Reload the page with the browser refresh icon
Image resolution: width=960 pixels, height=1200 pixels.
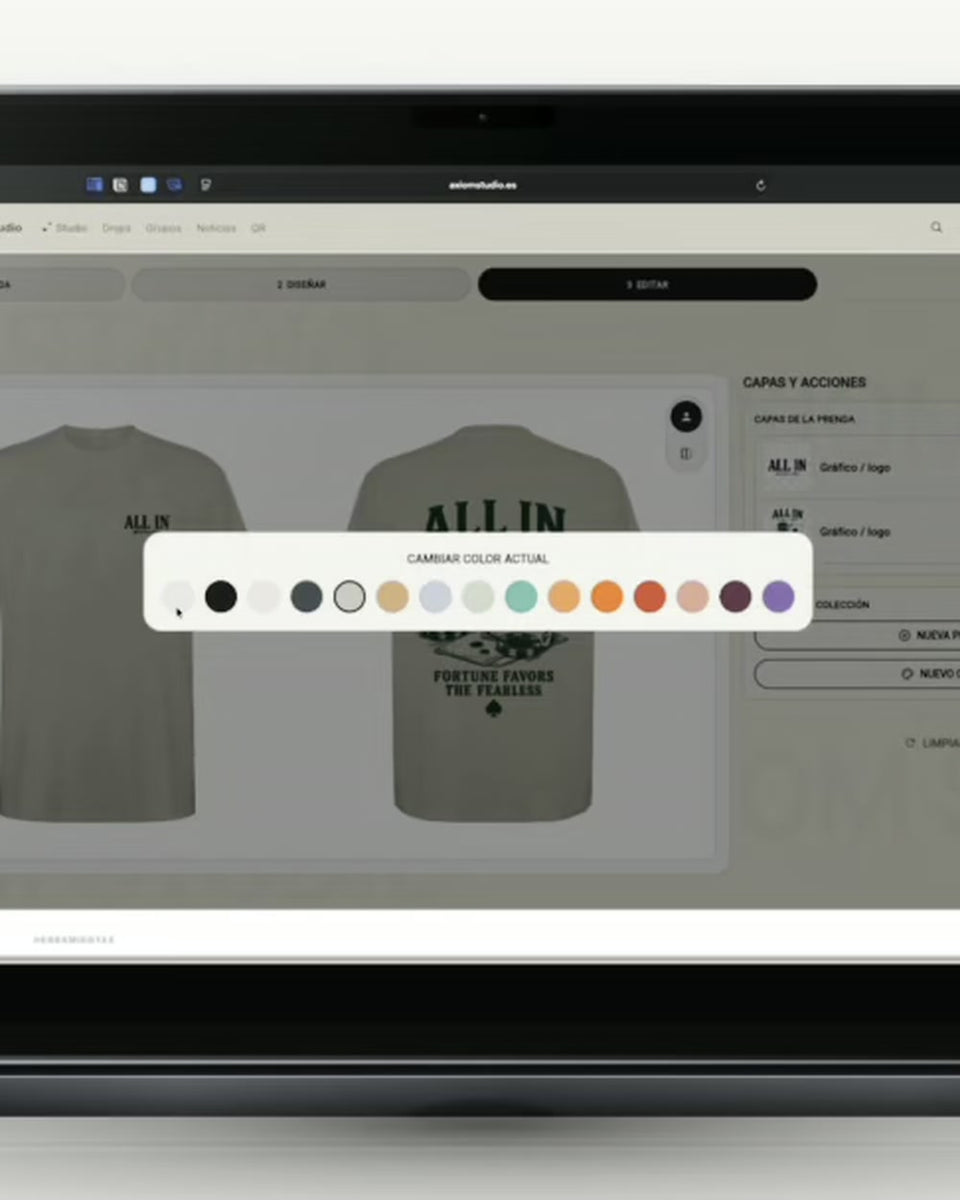pos(760,185)
